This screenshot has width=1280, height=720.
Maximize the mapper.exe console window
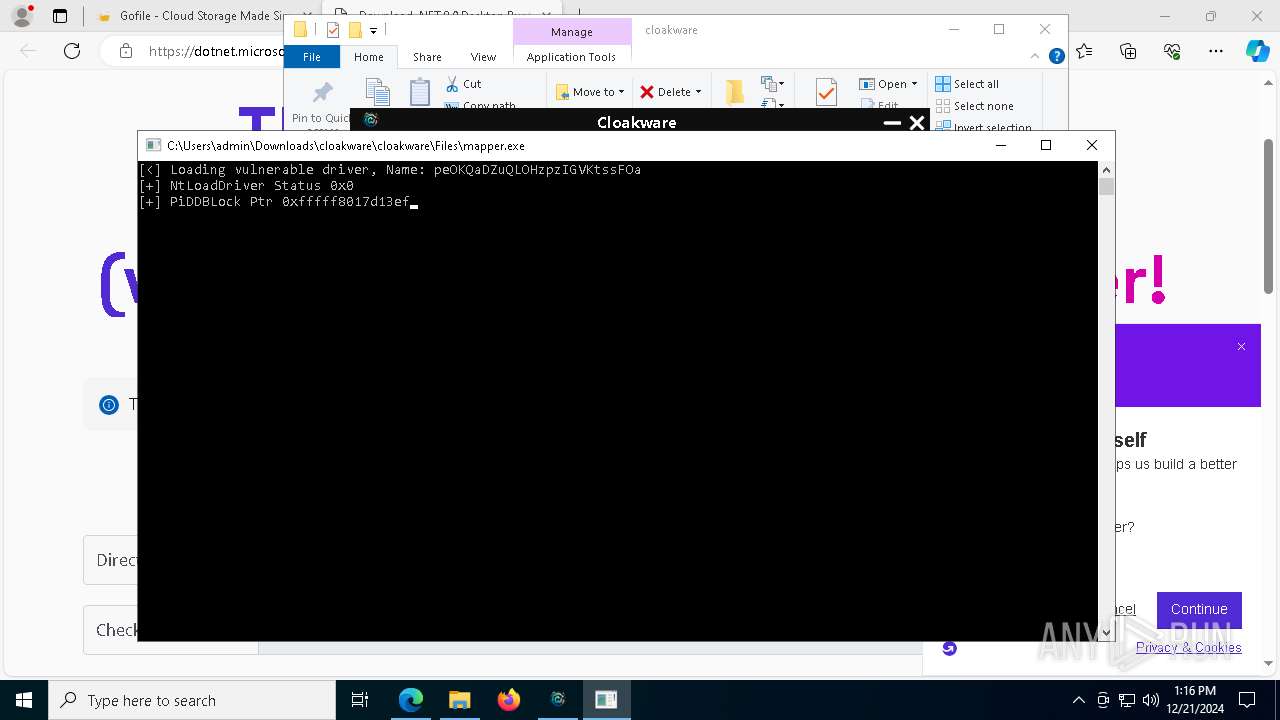(x=1046, y=145)
